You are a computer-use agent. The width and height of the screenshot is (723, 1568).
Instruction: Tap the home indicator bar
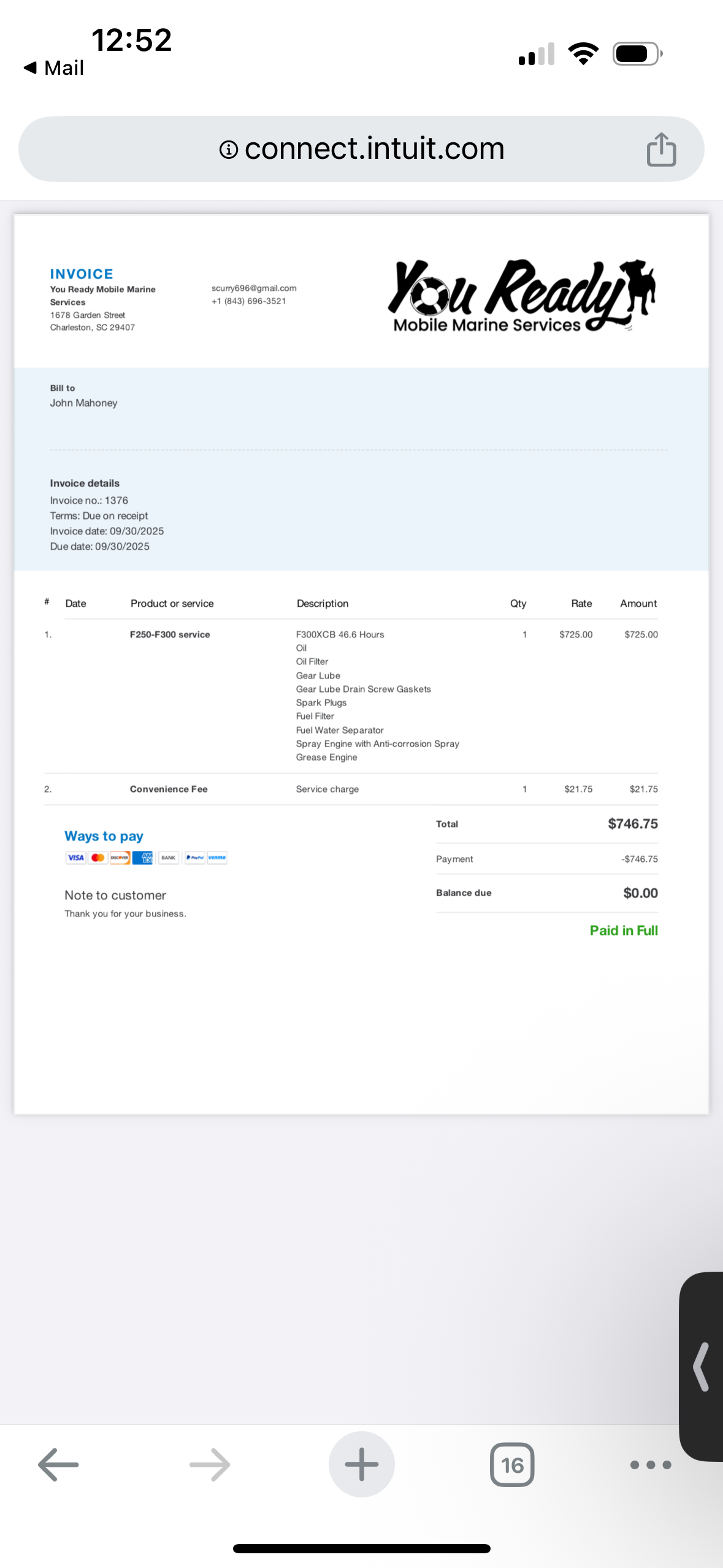(x=361, y=1548)
